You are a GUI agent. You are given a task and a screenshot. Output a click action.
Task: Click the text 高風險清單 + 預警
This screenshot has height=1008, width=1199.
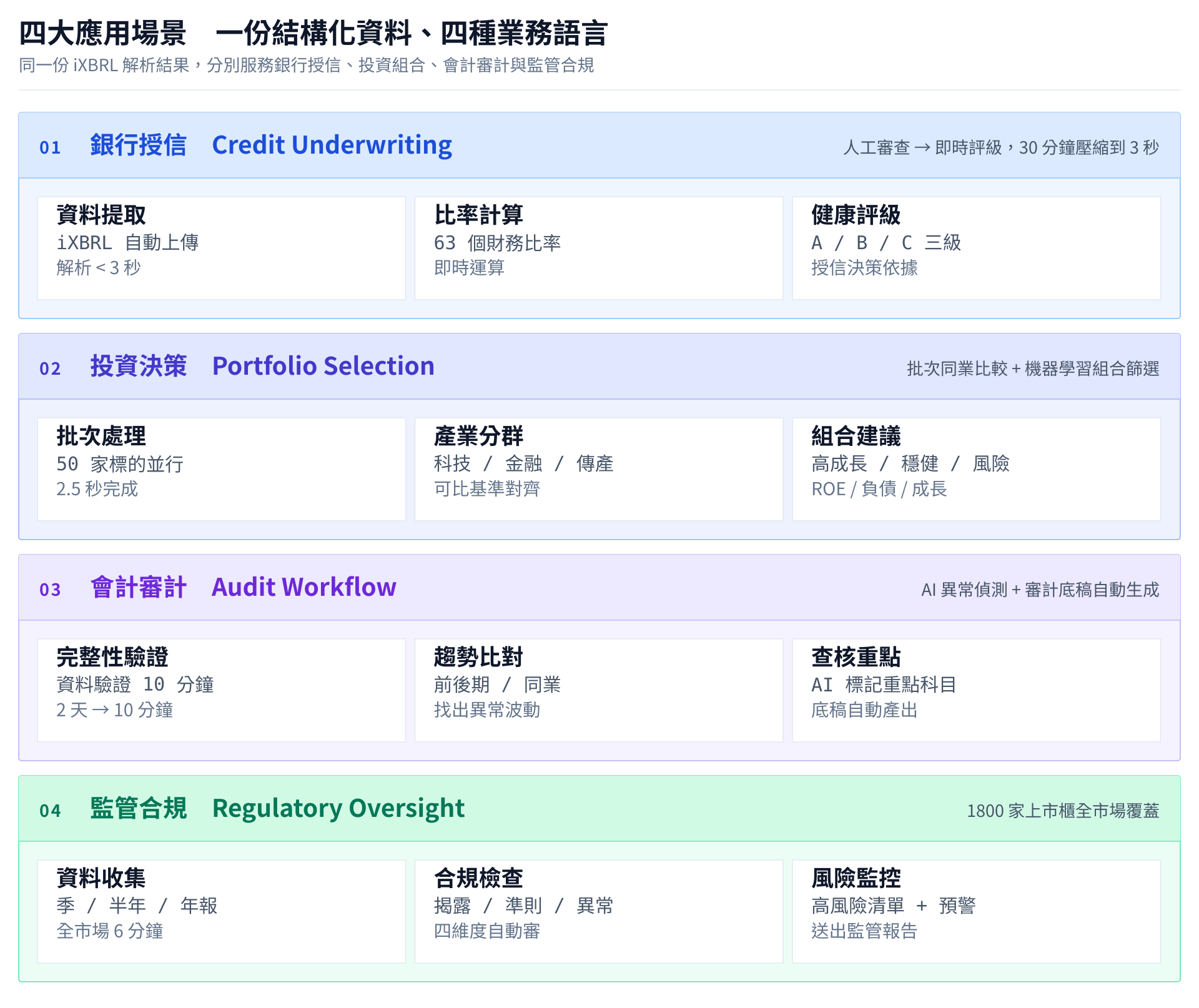(894, 906)
